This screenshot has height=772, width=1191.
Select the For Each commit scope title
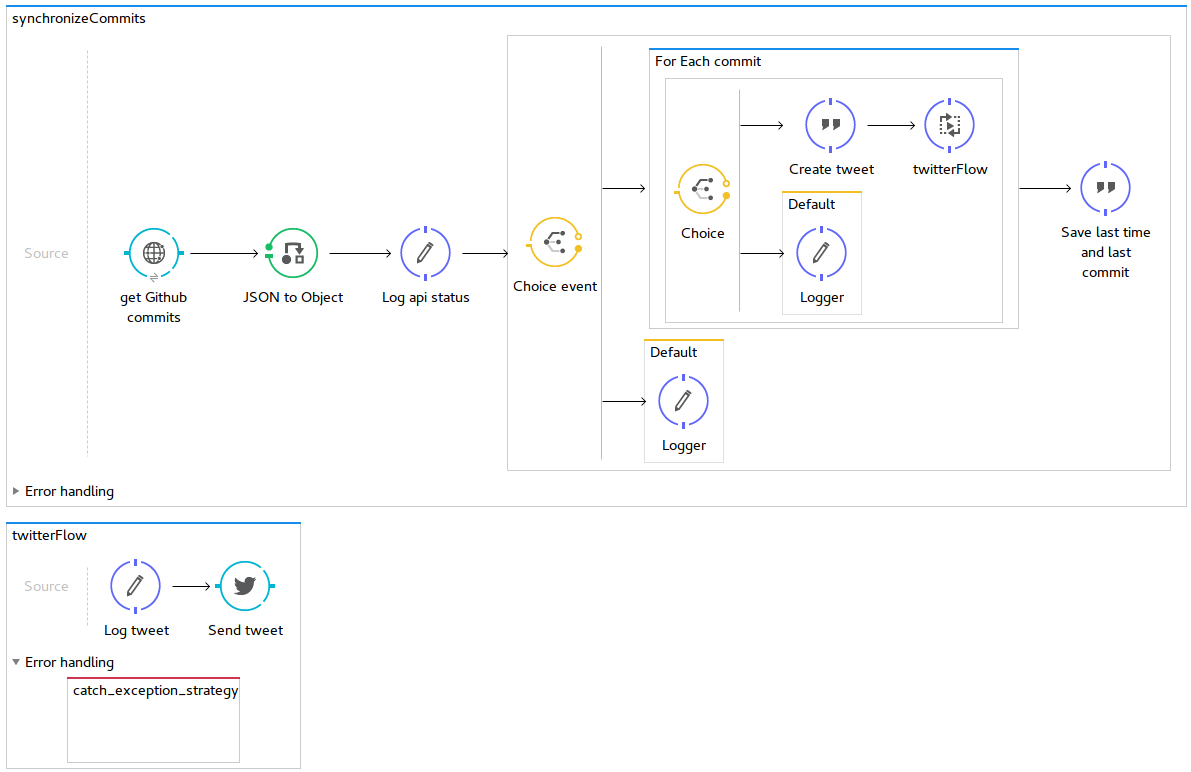click(708, 62)
